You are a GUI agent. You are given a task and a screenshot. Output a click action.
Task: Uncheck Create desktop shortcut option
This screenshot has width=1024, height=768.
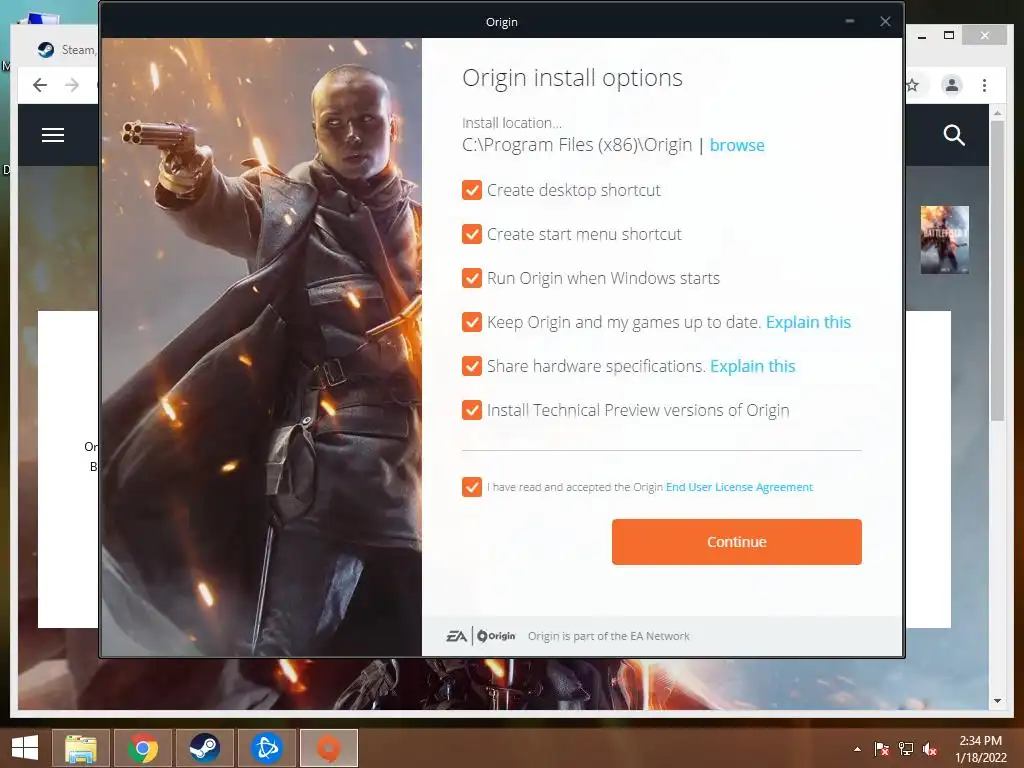472,190
